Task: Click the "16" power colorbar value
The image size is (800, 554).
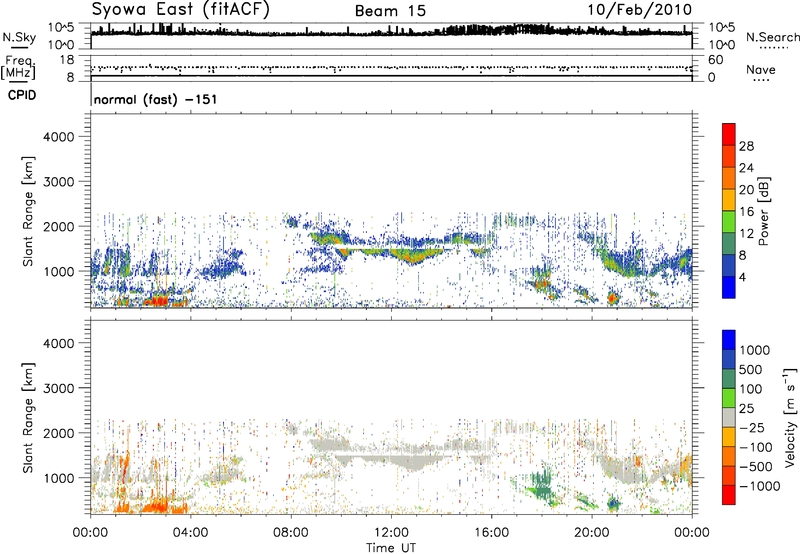Action: [746, 212]
